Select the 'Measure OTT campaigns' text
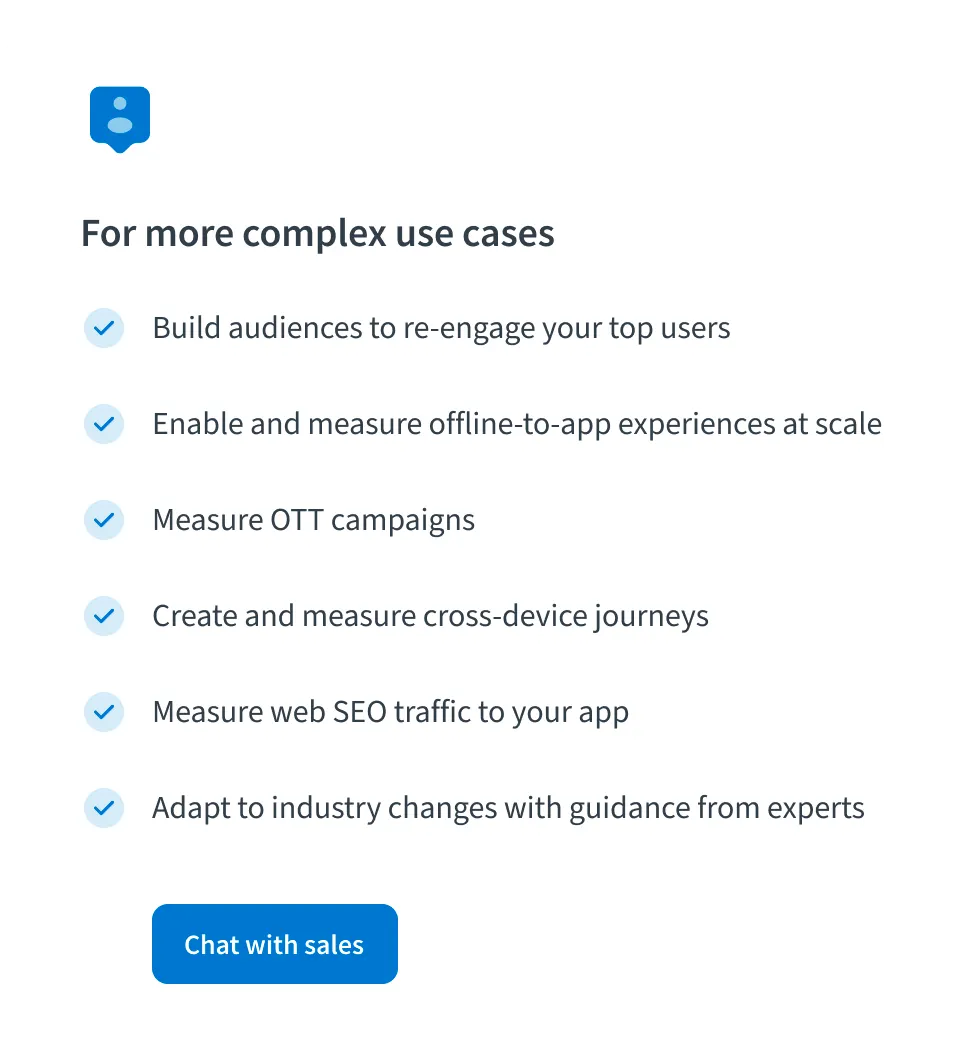The height and width of the screenshot is (1064, 964). click(313, 520)
